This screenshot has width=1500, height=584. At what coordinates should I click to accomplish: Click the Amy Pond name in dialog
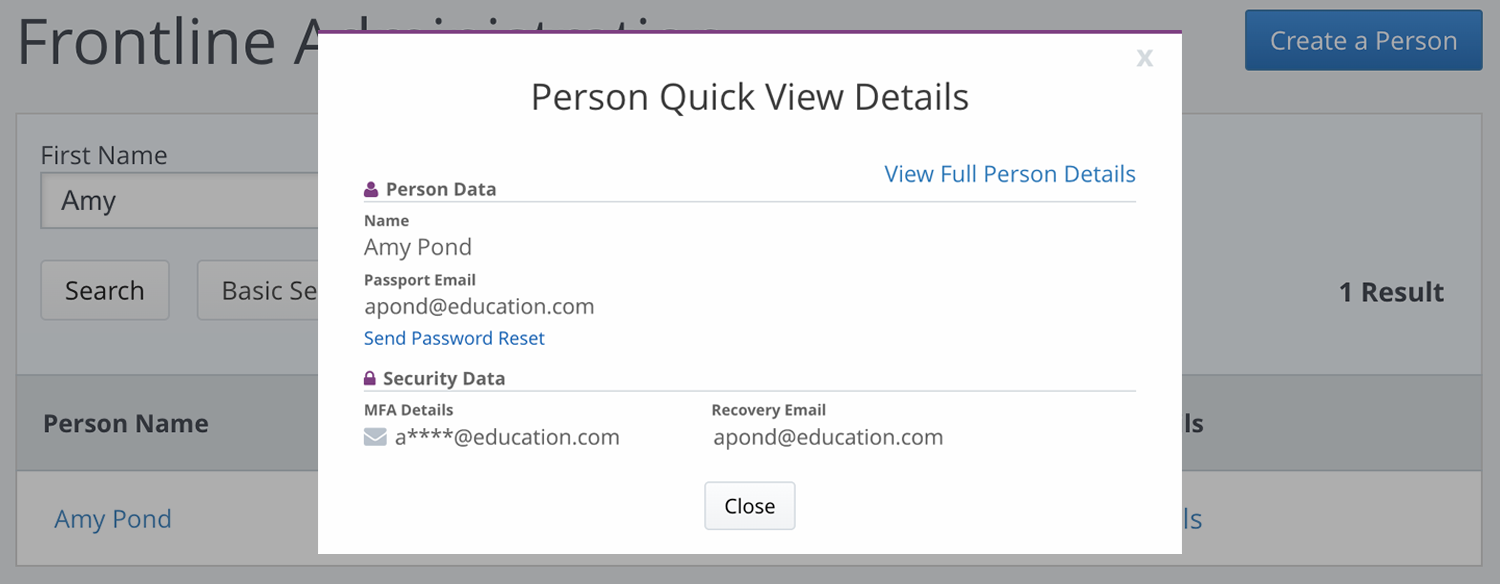click(418, 247)
